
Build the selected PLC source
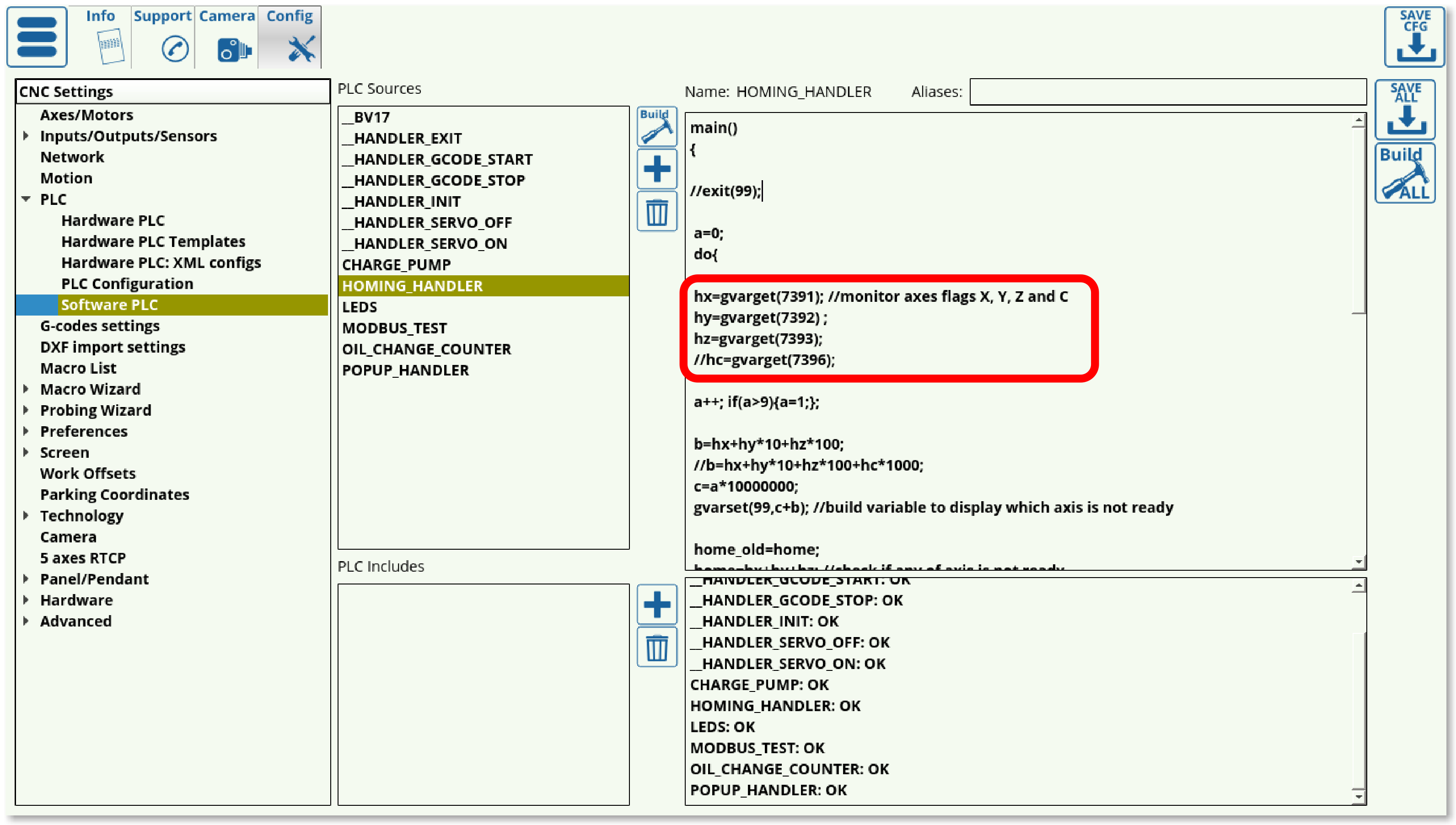click(x=656, y=126)
